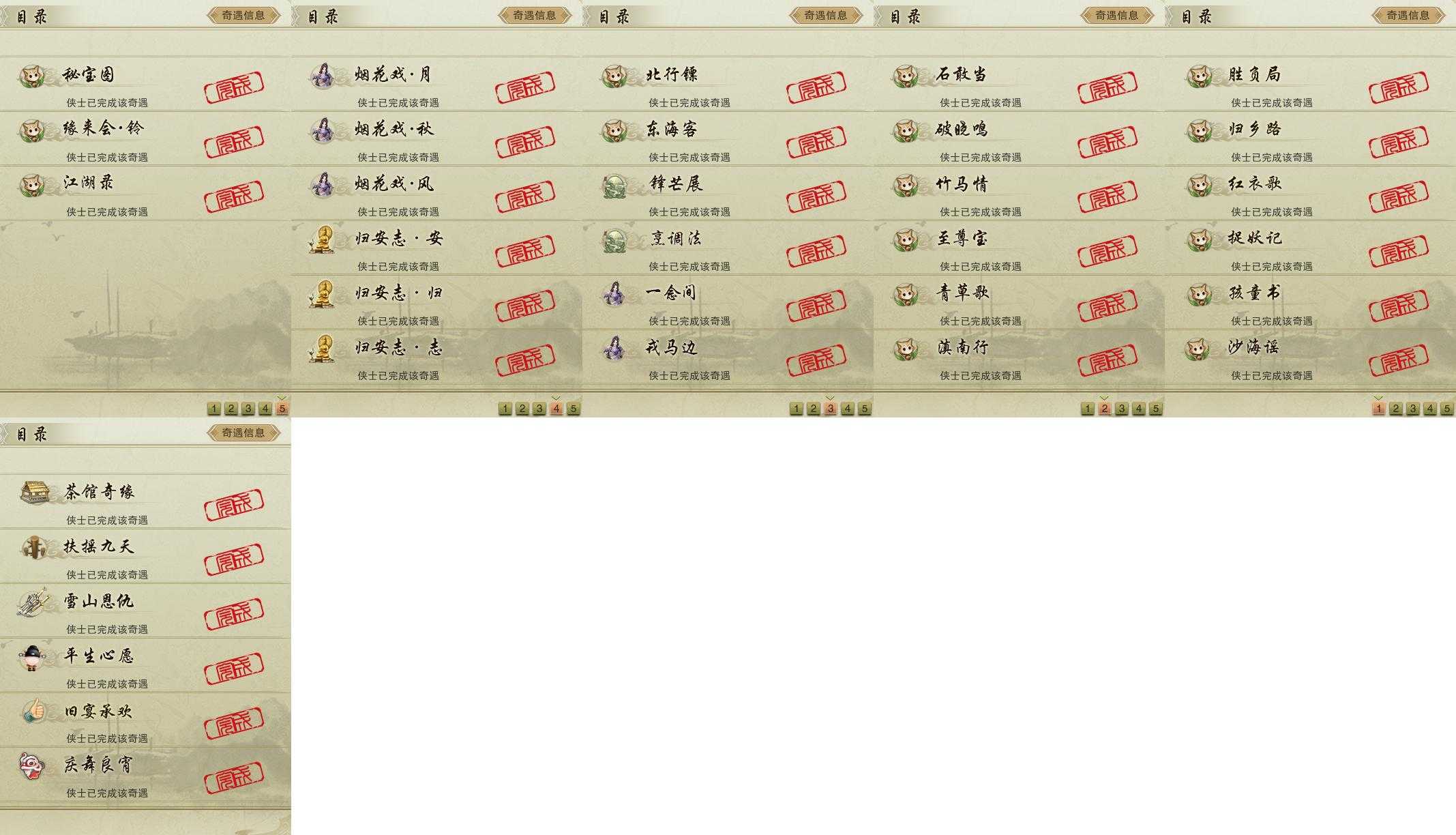
Task: Select the cat icon next to 滇南行
Action: tap(906, 349)
